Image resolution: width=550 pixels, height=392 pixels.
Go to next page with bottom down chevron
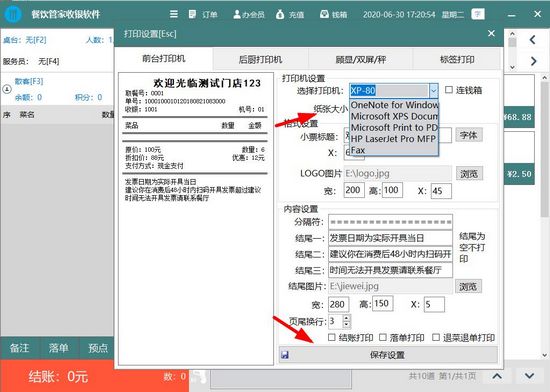point(529,376)
